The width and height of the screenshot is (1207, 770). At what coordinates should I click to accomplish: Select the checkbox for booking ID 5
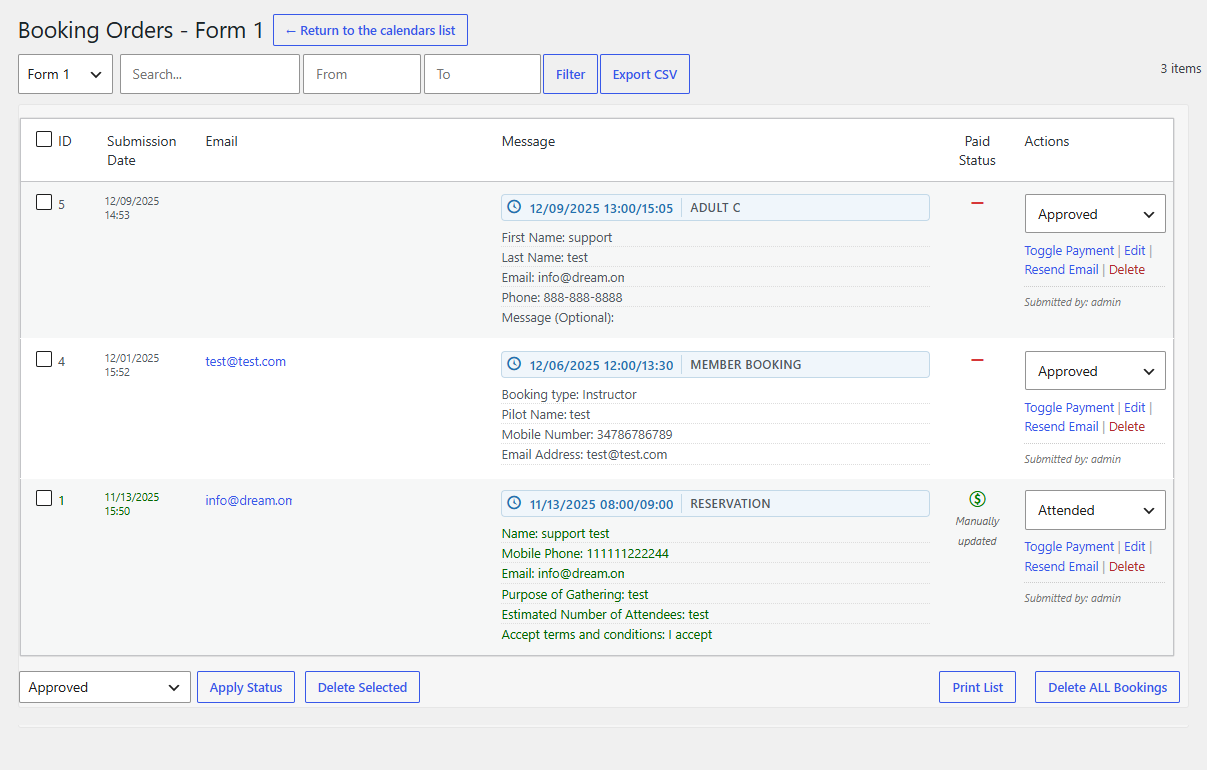click(44, 202)
